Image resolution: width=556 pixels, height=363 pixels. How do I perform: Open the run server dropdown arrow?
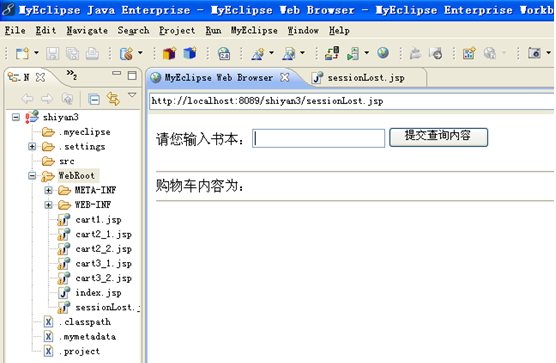click(x=367, y=53)
